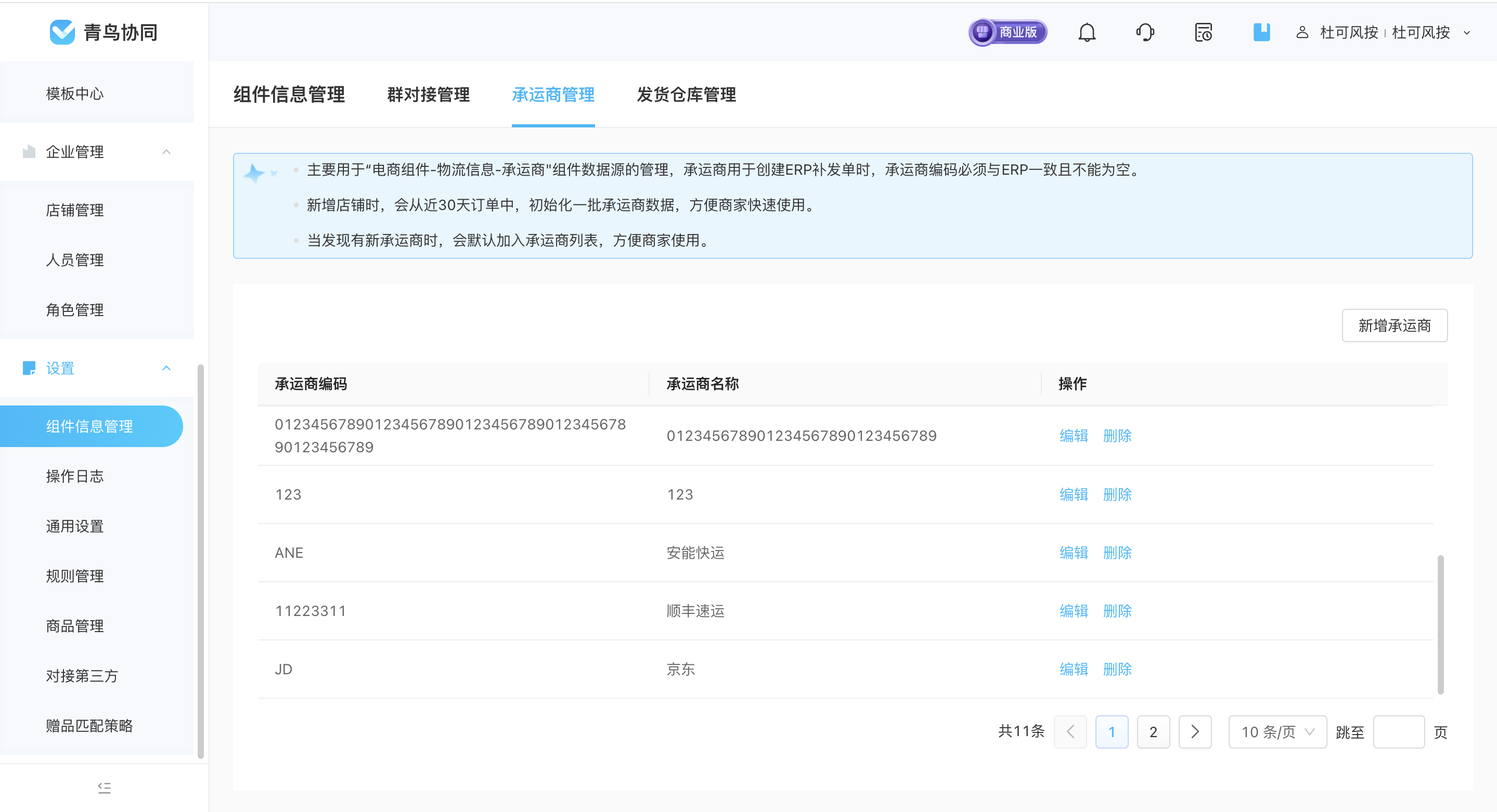Switch to 群对接管理 tab
Screen dimensions: 1497x812
point(428,94)
